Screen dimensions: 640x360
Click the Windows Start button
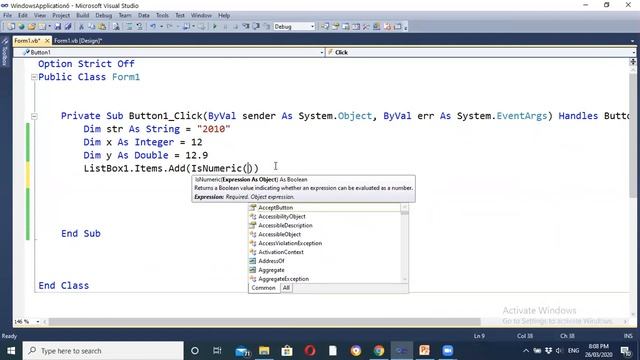[11, 351]
